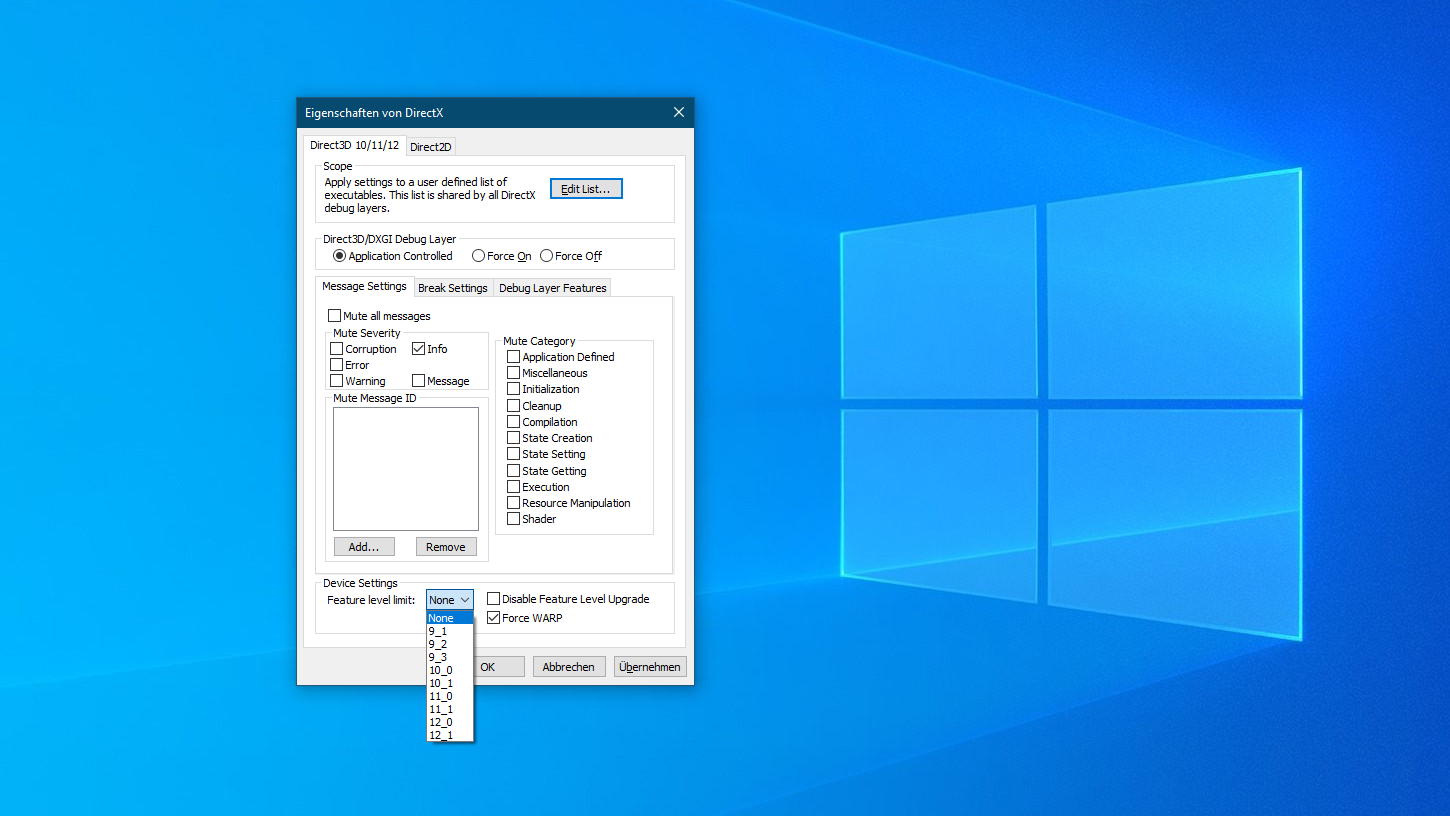The height and width of the screenshot is (816, 1450).
Task: Open the Break Settings tab
Action: point(452,288)
